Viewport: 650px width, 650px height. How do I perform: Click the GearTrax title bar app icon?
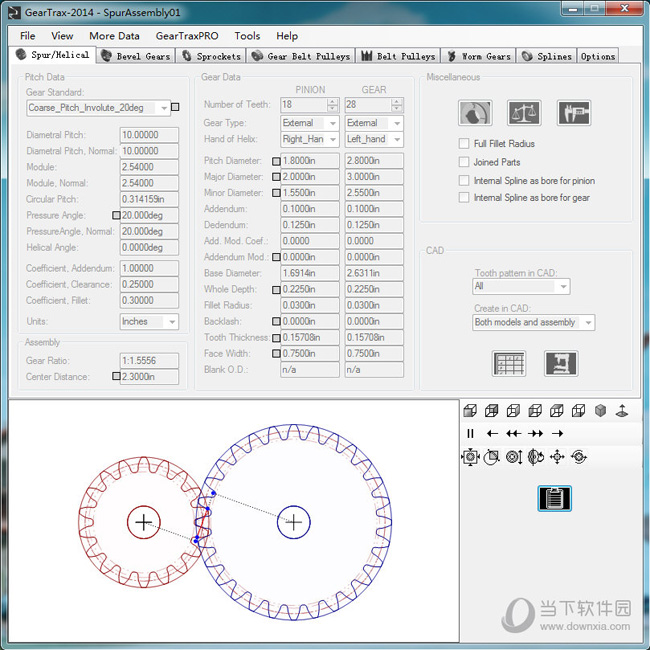click(x=14, y=12)
